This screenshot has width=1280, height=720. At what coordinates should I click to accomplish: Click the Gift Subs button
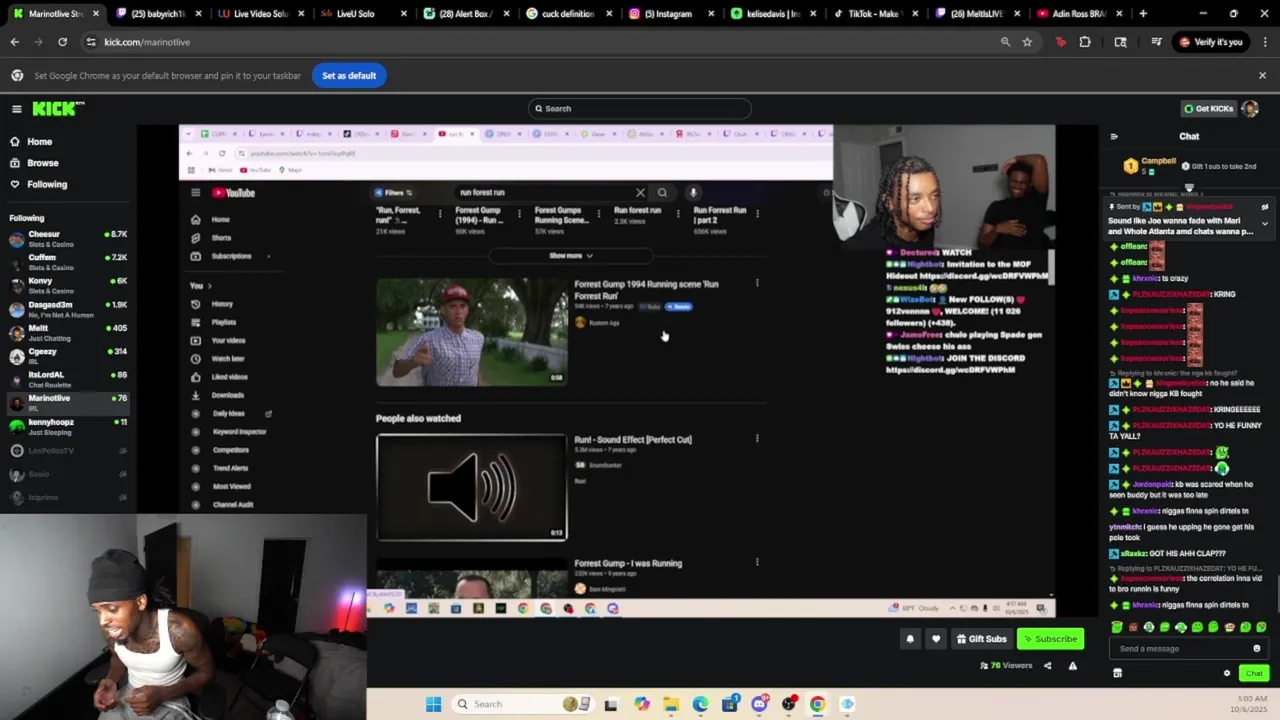(x=982, y=639)
